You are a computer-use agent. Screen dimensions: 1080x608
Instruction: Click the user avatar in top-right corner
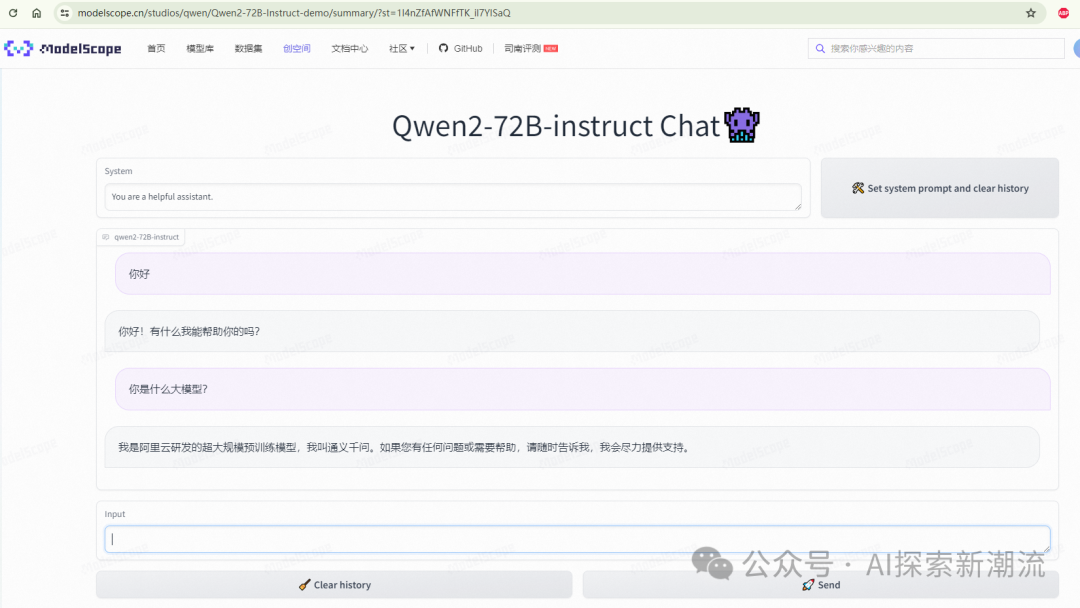point(1075,48)
